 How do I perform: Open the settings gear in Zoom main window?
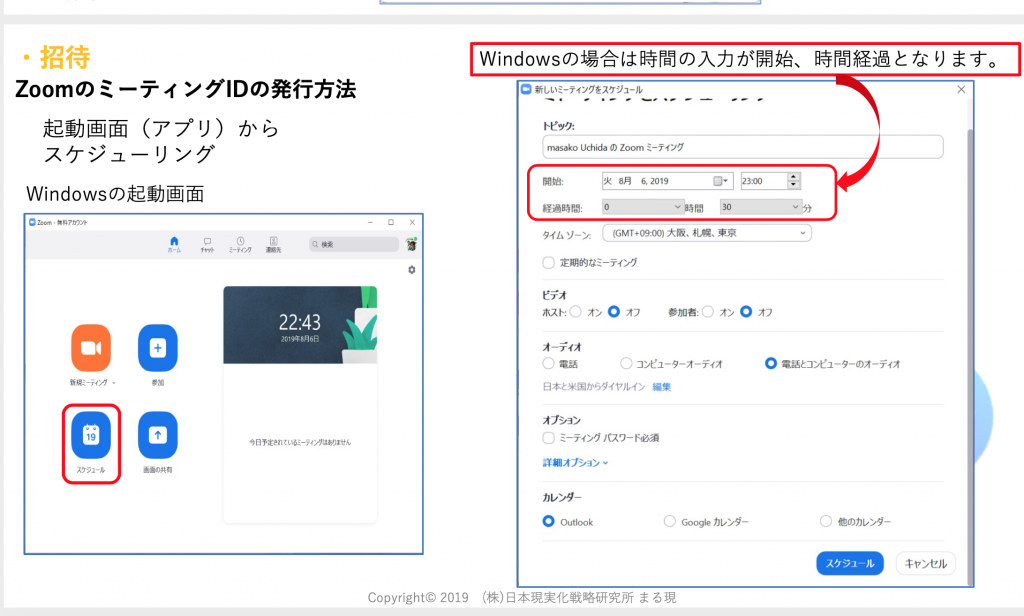tap(411, 270)
